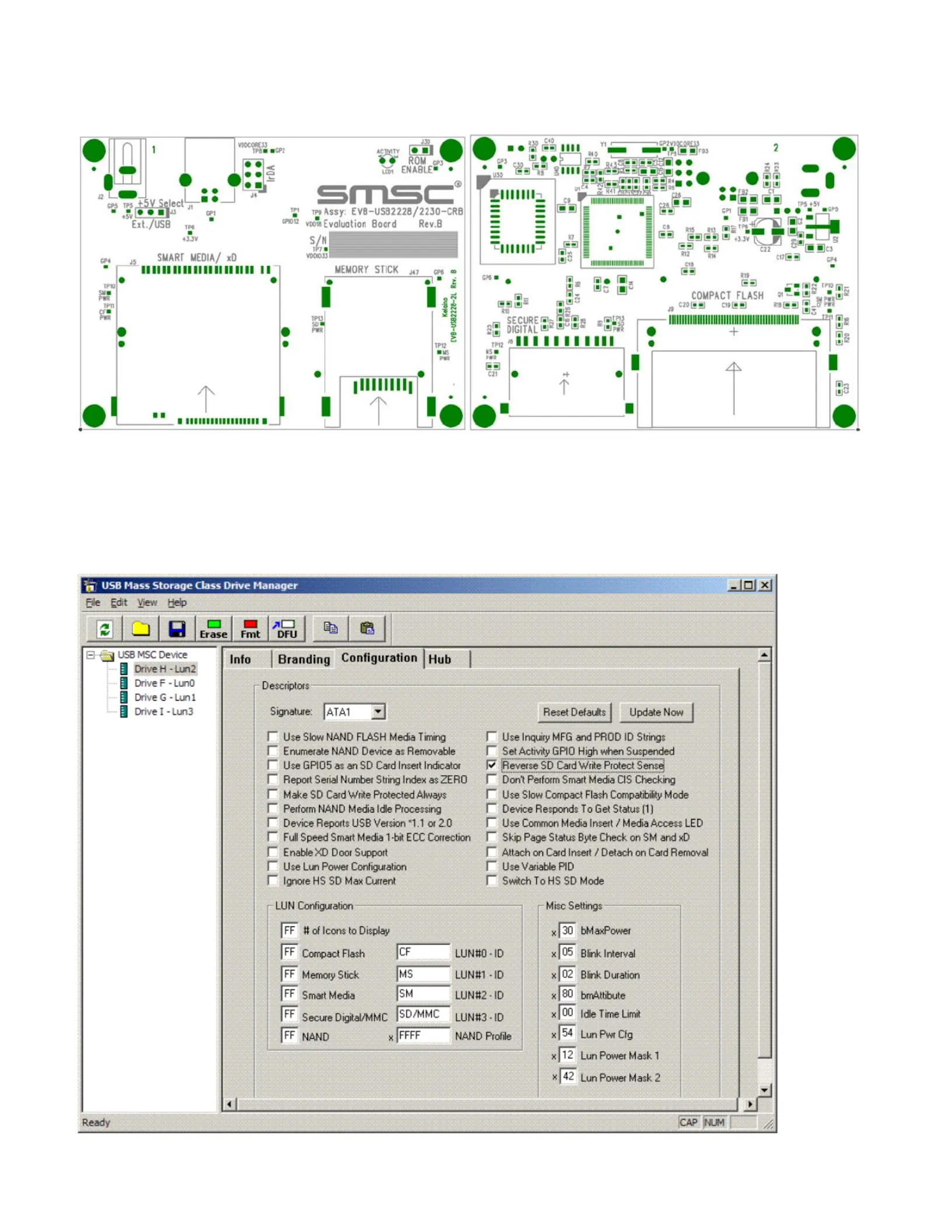Select Drive I - Lun3 in tree
This screenshot has height=1232, width=952.
[x=164, y=712]
